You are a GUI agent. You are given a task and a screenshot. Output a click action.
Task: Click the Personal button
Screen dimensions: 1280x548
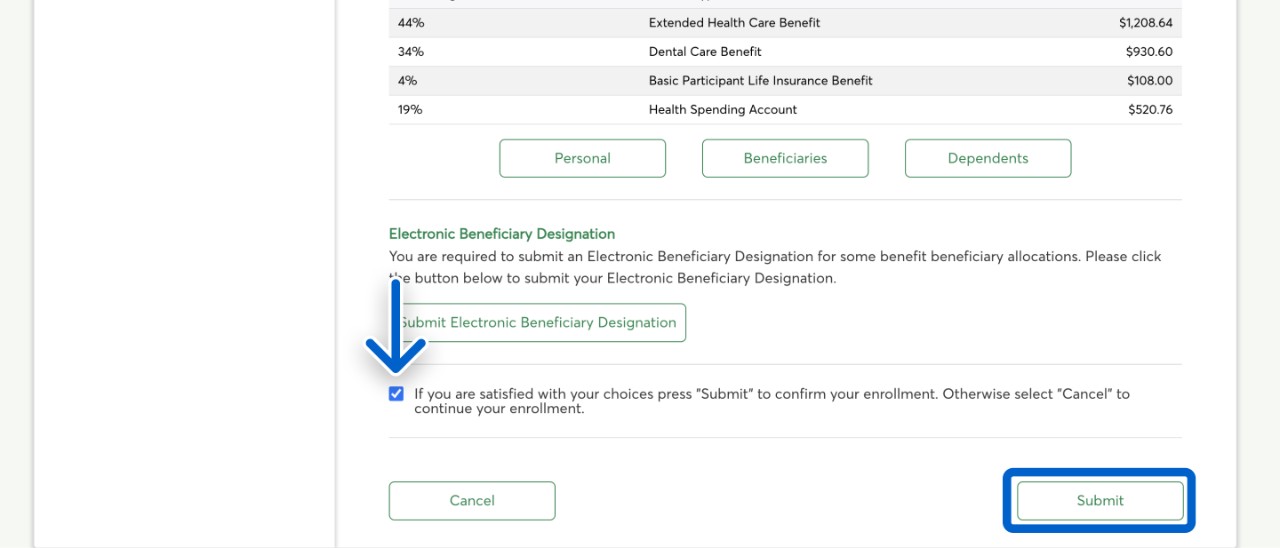582,158
